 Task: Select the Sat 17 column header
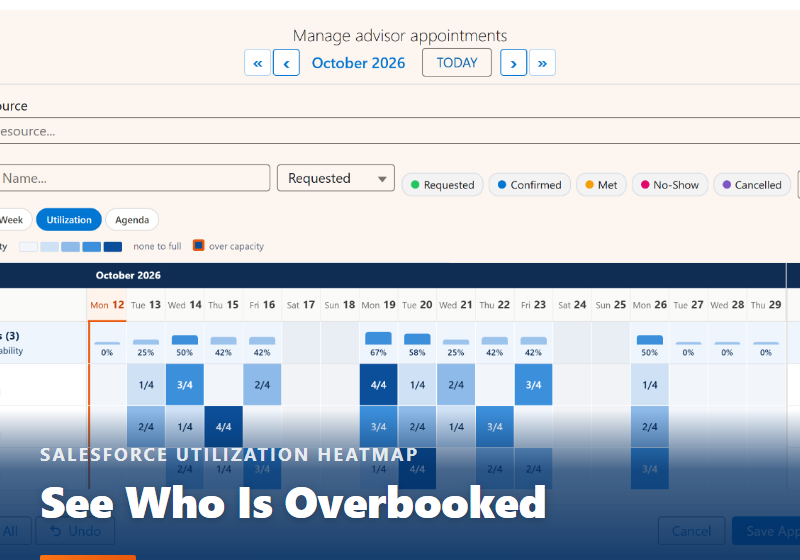(x=301, y=305)
